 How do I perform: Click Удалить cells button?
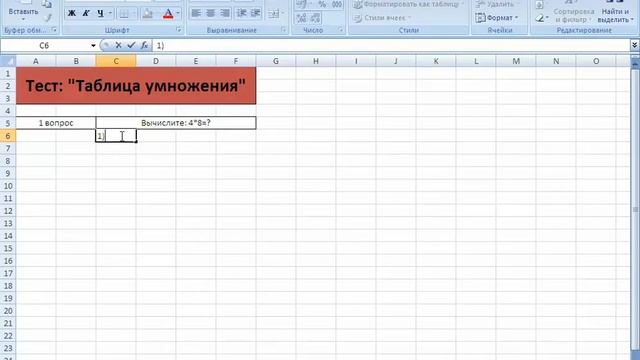497,4
